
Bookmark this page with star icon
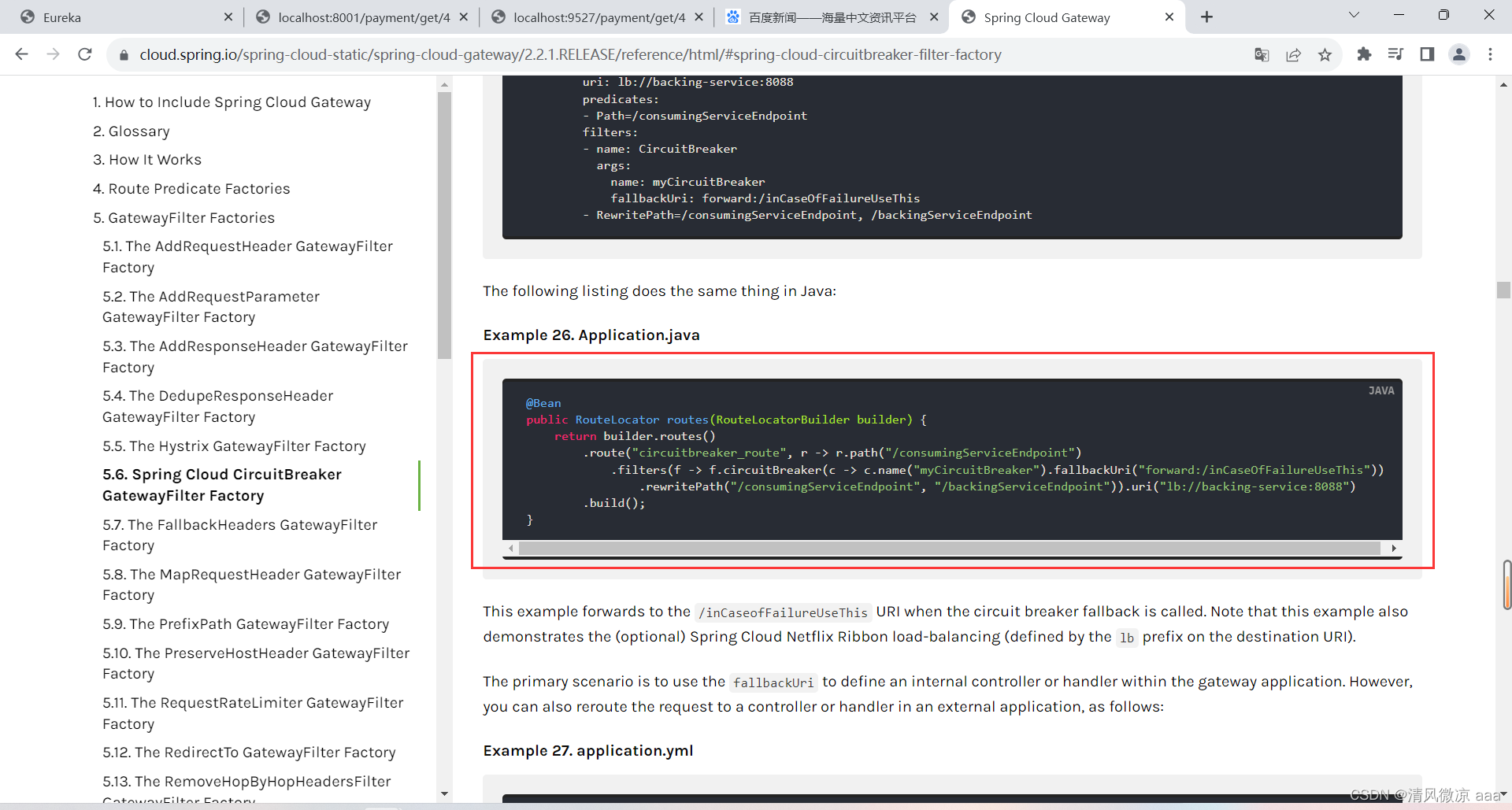1325,54
